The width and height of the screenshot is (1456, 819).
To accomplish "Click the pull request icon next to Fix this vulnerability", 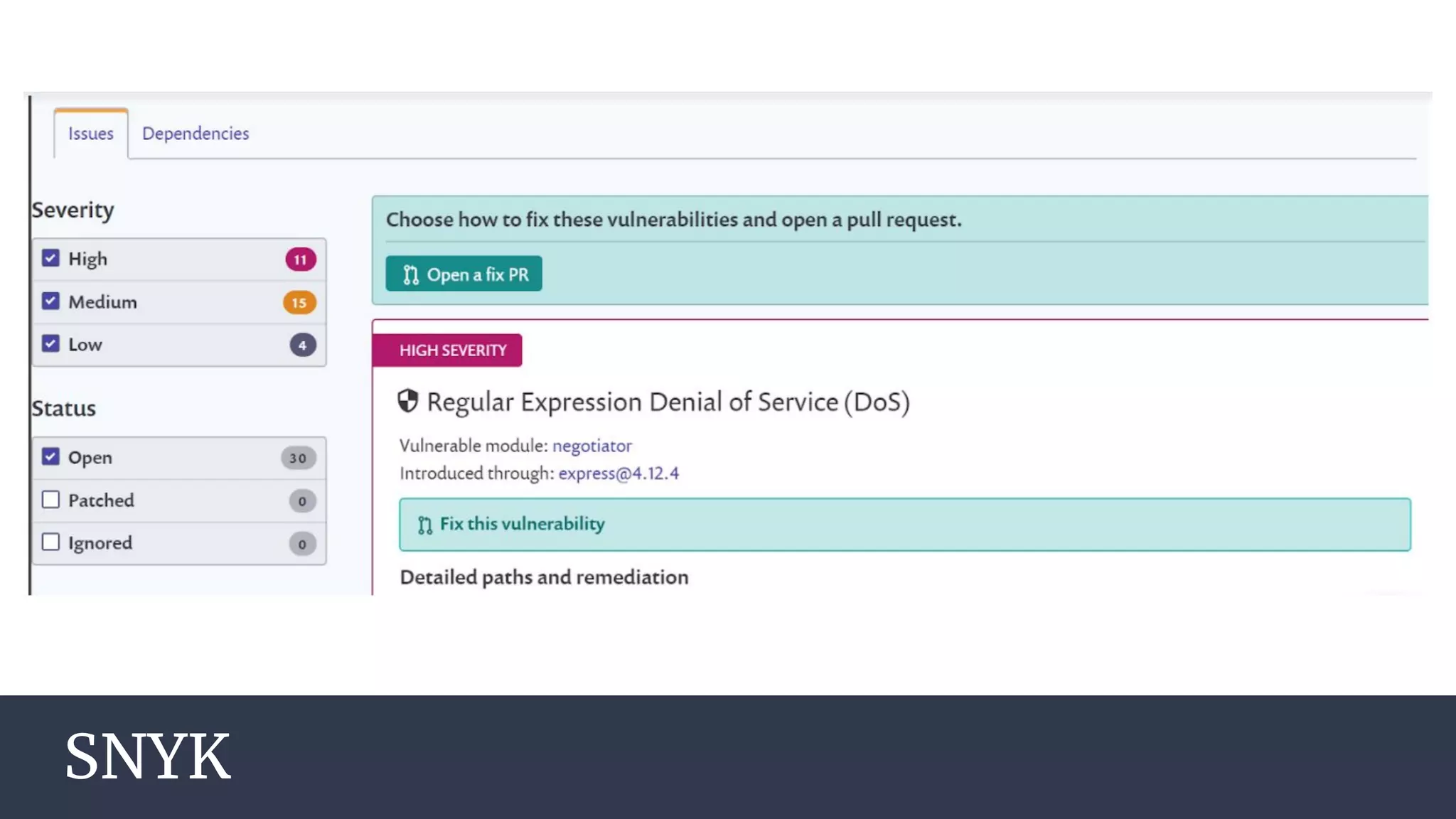I will pyautogui.click(x=425, y=525).
